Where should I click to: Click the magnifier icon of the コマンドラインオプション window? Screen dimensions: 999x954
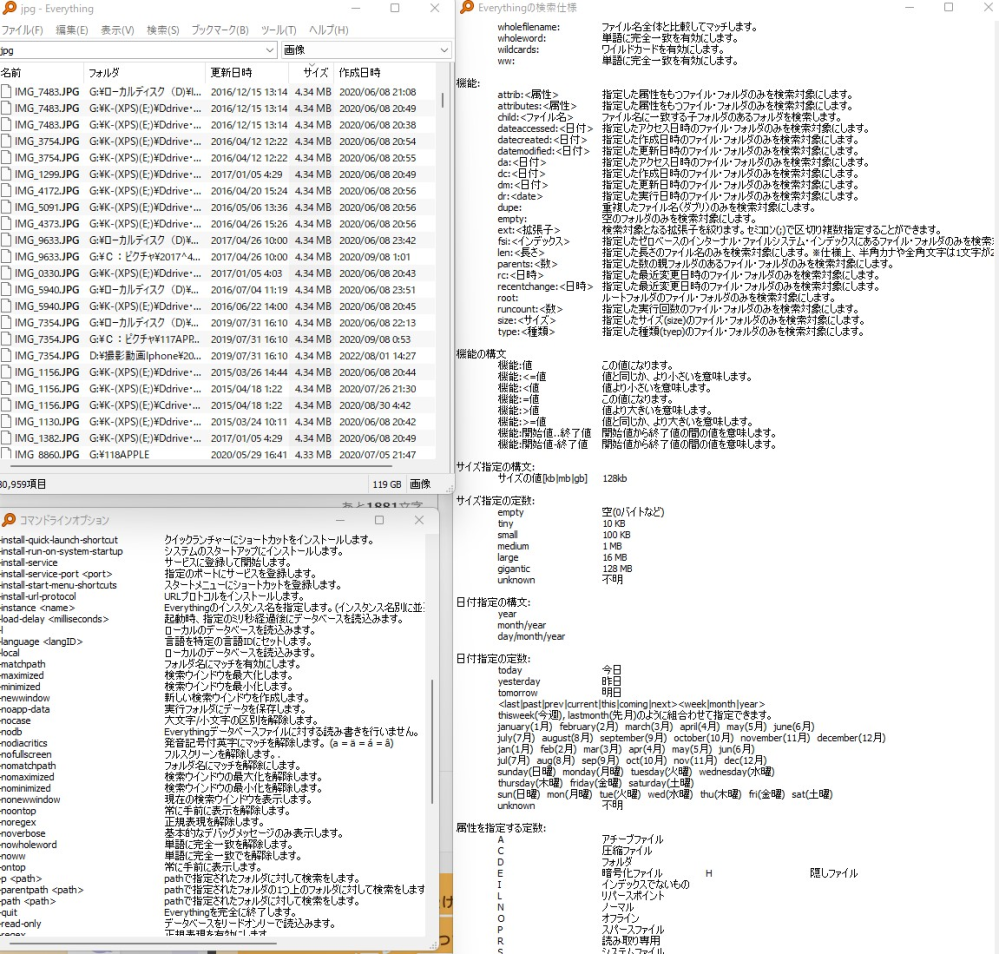click(8, 520)
